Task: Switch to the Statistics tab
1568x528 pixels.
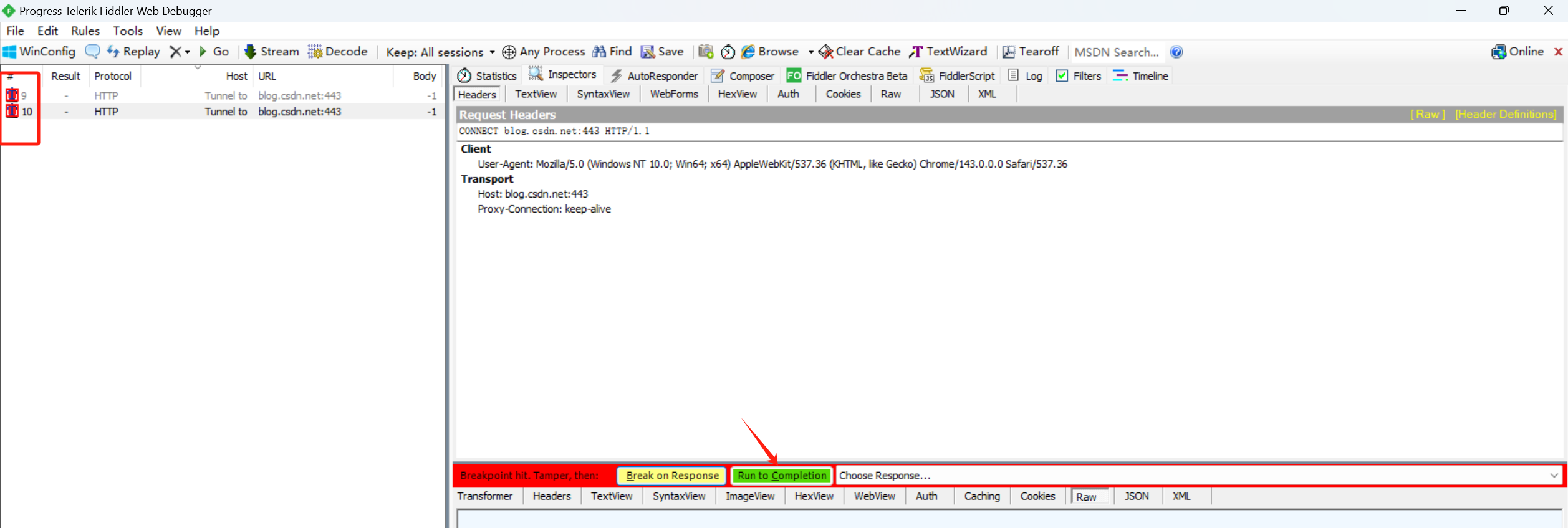Action: [487, 76]
